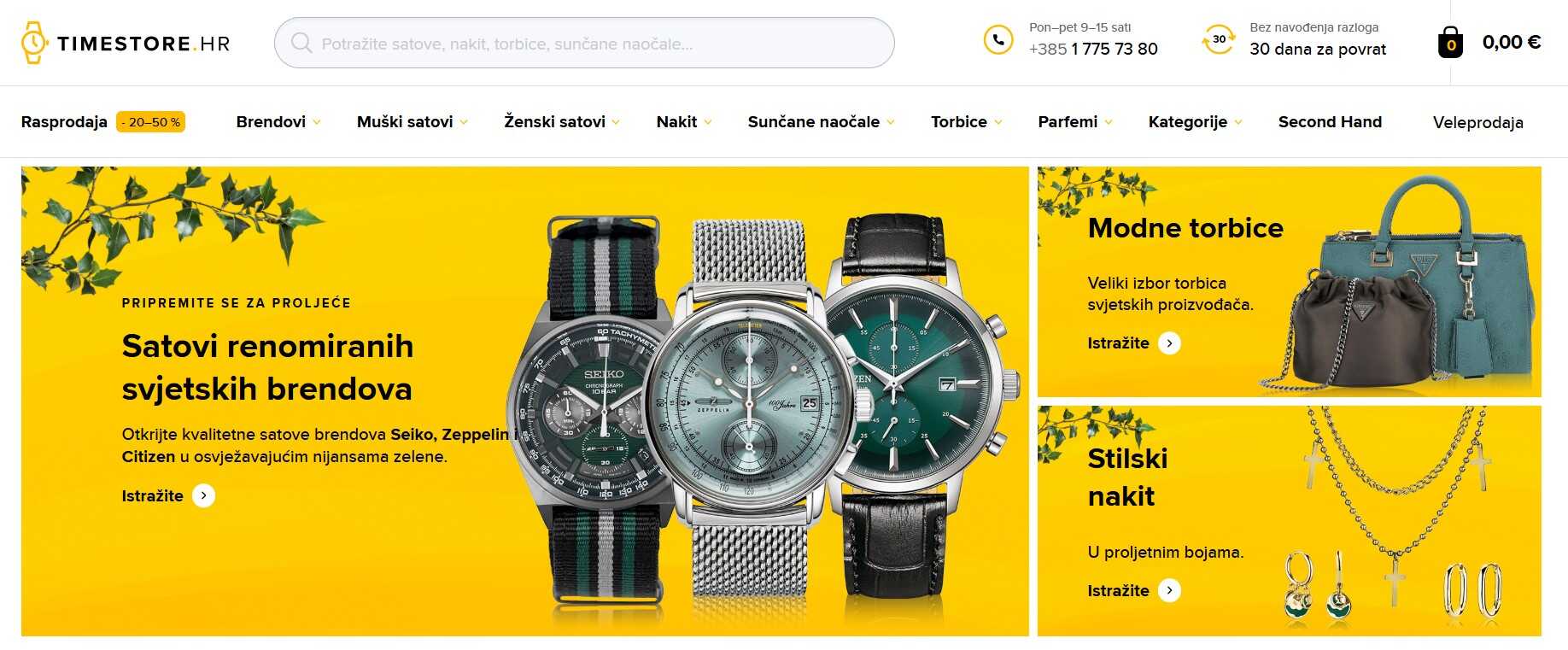Expand the Muški satovi dropdown
The height and width of the screenshot is (650, 1568).
[x=412, y=122]
